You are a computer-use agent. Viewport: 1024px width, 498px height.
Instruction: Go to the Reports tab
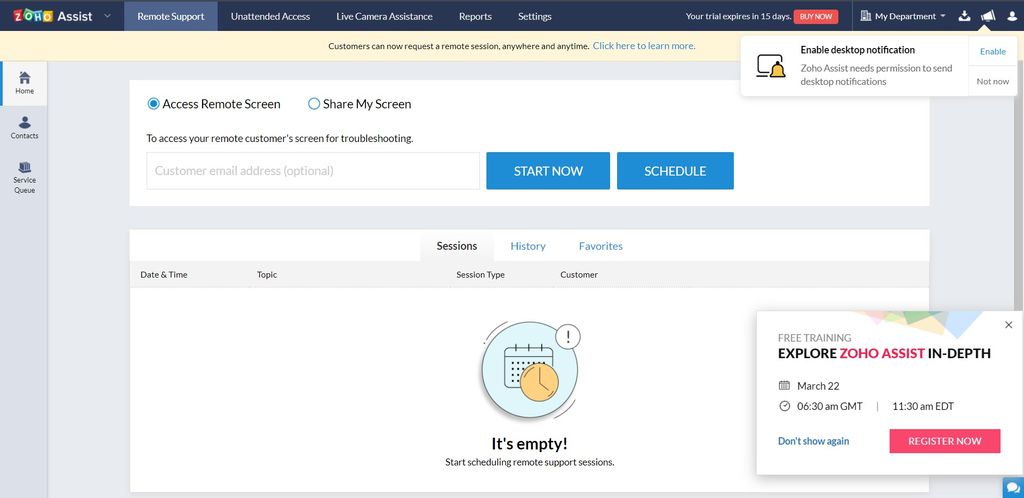coord(475,16)
